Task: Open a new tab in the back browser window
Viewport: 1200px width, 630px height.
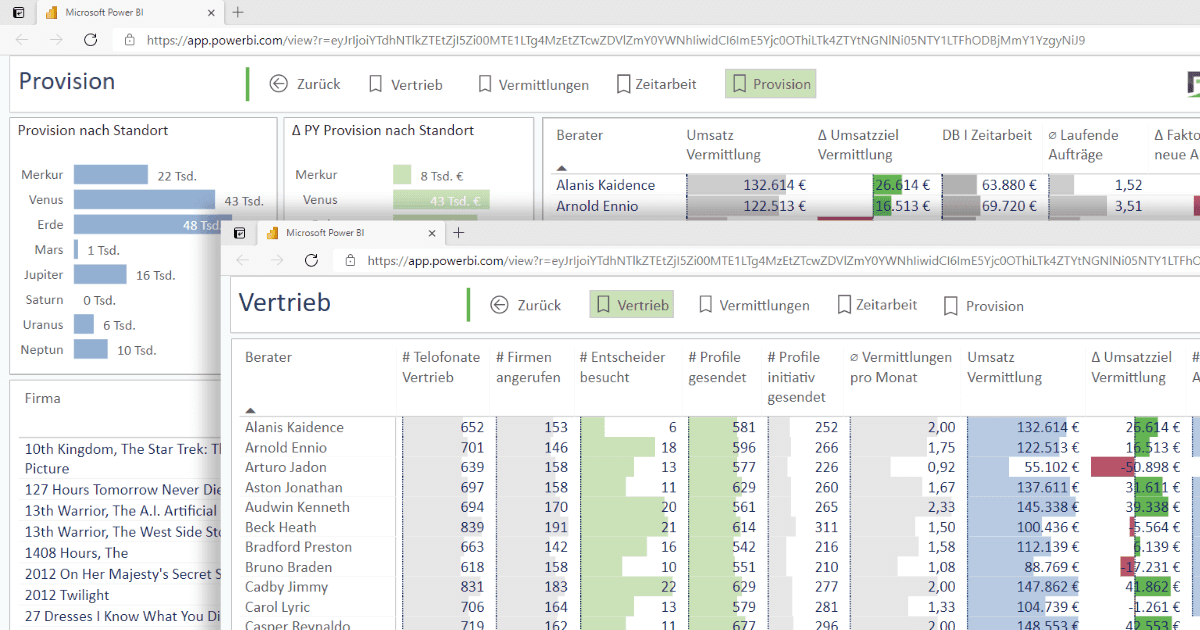Action: pyautogui.click(x=238, y=13)
